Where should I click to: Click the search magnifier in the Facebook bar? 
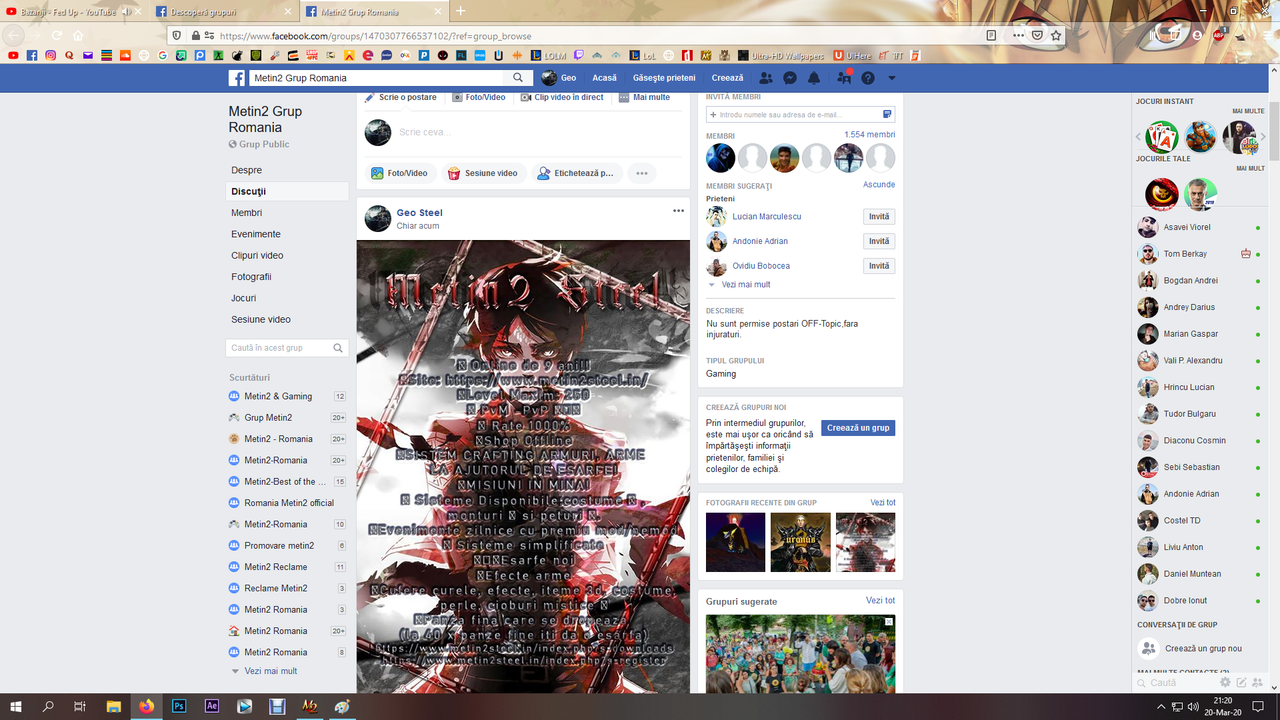[518, 78]
